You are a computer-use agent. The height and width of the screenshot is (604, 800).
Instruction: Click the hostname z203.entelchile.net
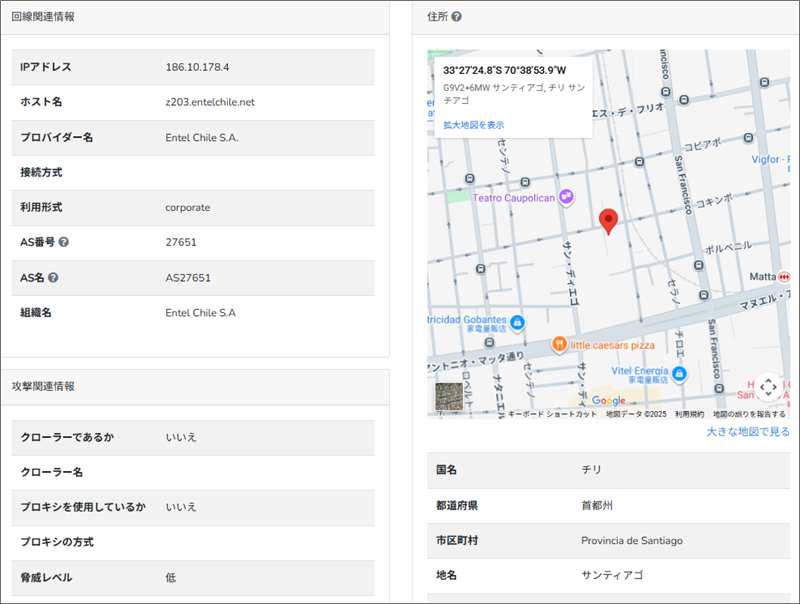[210, 102]
